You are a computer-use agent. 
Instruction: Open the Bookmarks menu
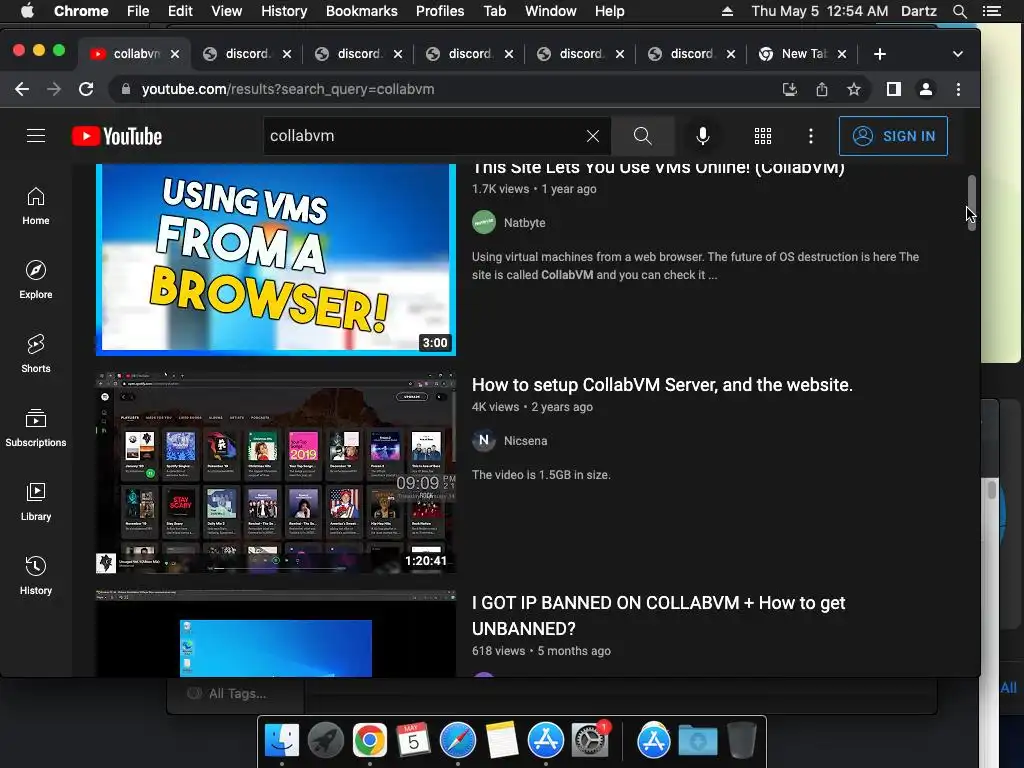362,11
